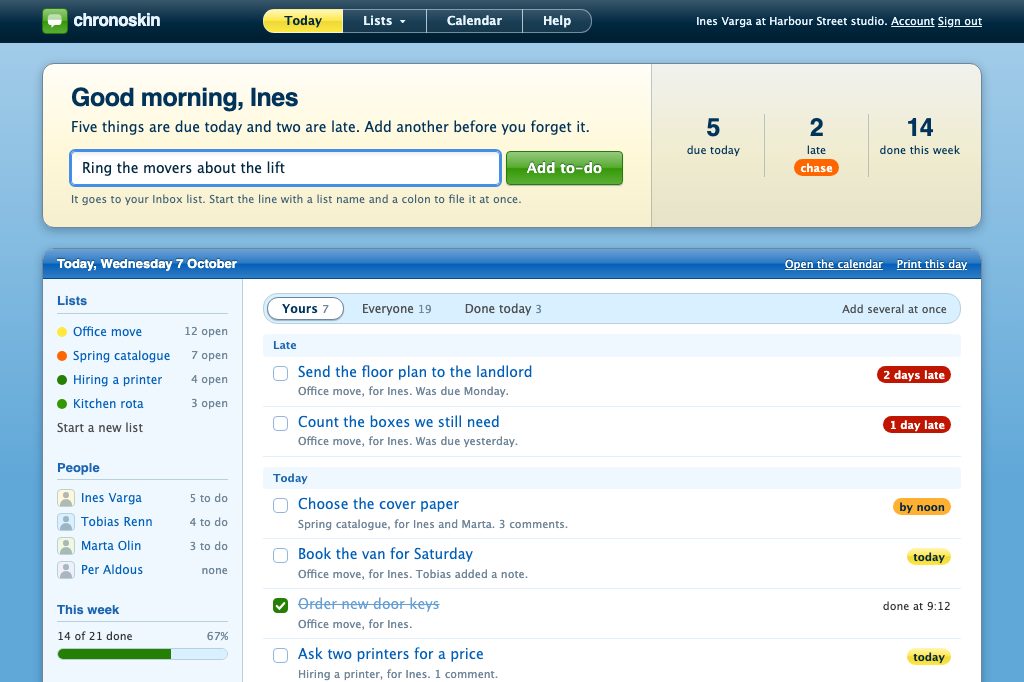Click the 2 days late badge

(x=914, y=375)
